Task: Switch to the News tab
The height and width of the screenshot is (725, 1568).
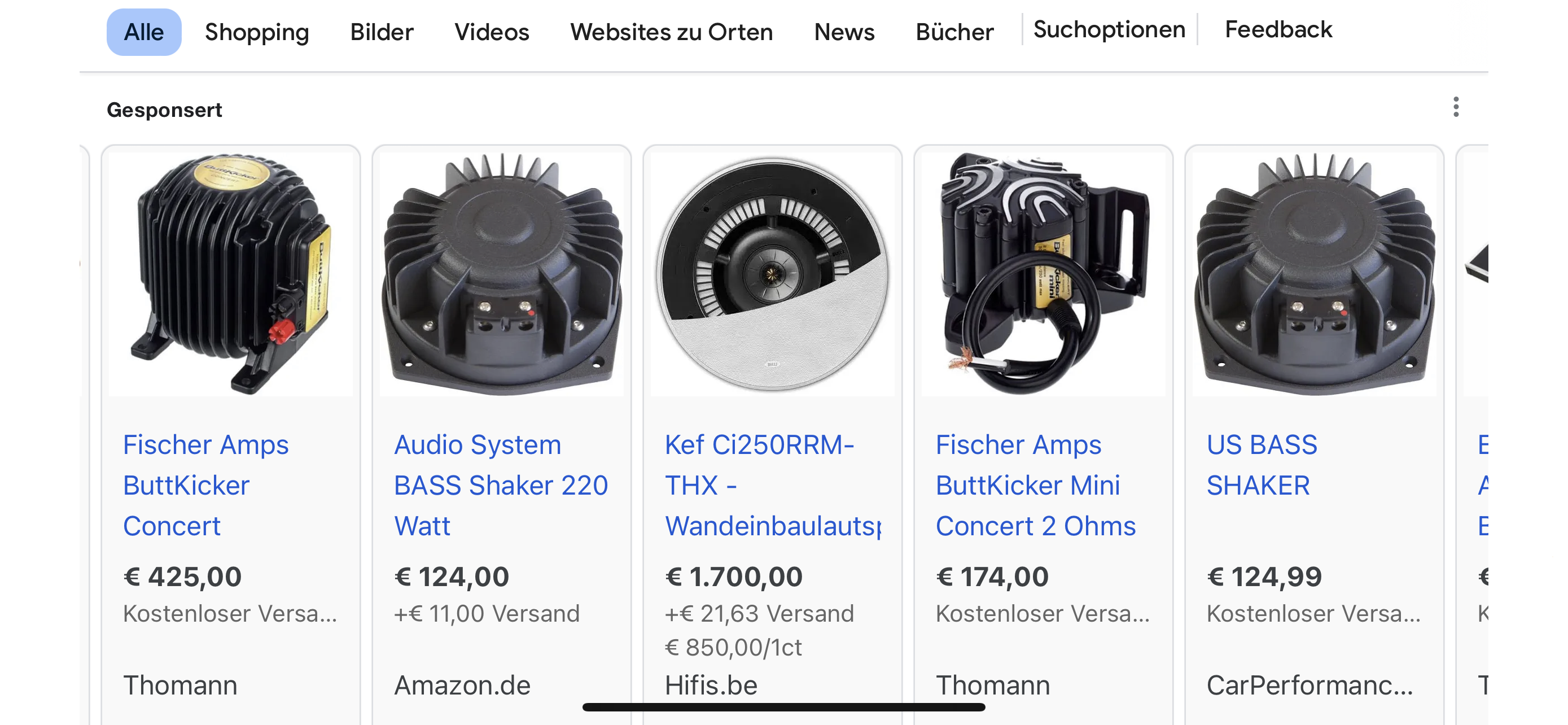Action: click(x=844, y=32)
